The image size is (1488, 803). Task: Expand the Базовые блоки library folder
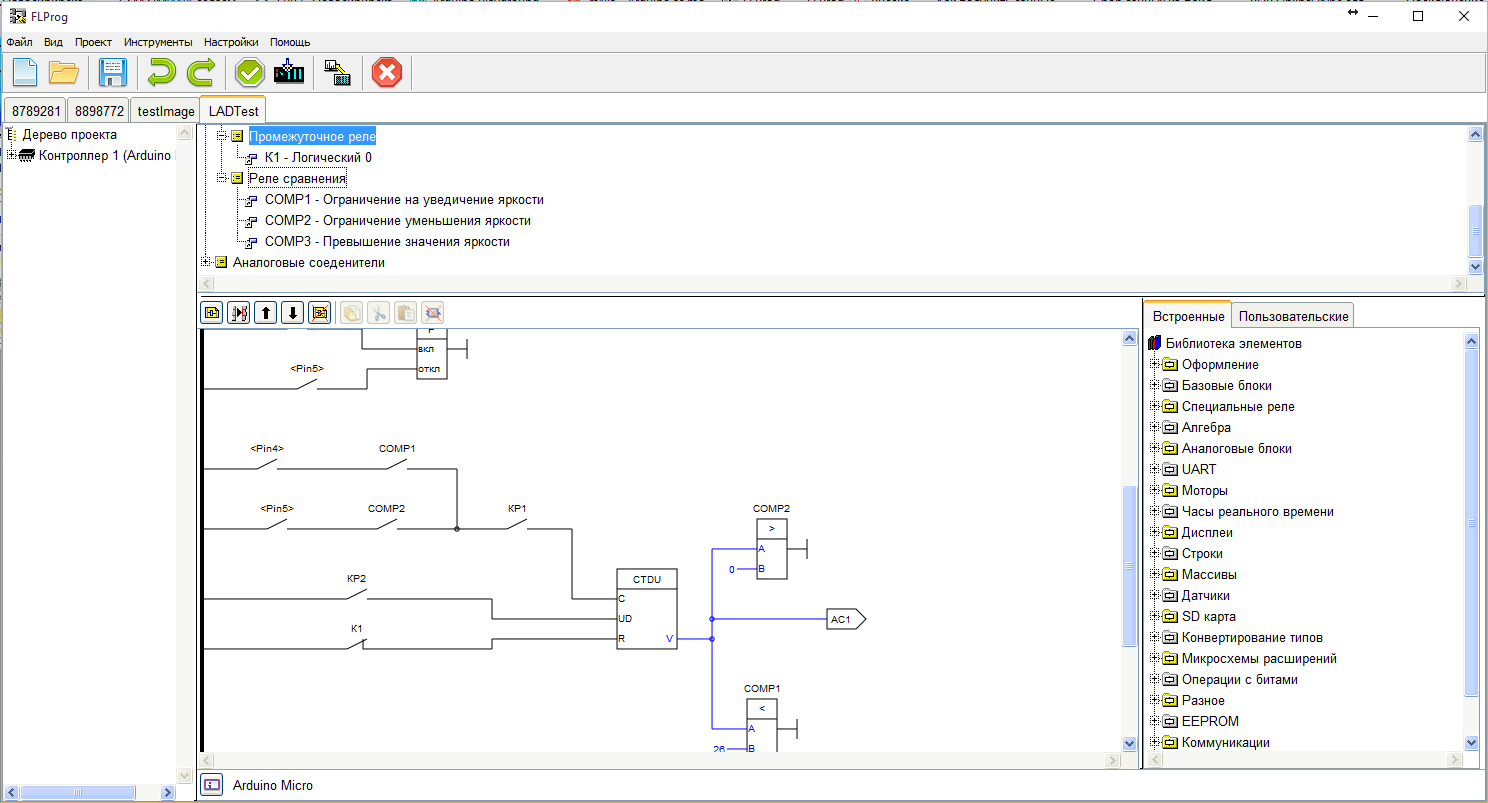(1155, 386)
